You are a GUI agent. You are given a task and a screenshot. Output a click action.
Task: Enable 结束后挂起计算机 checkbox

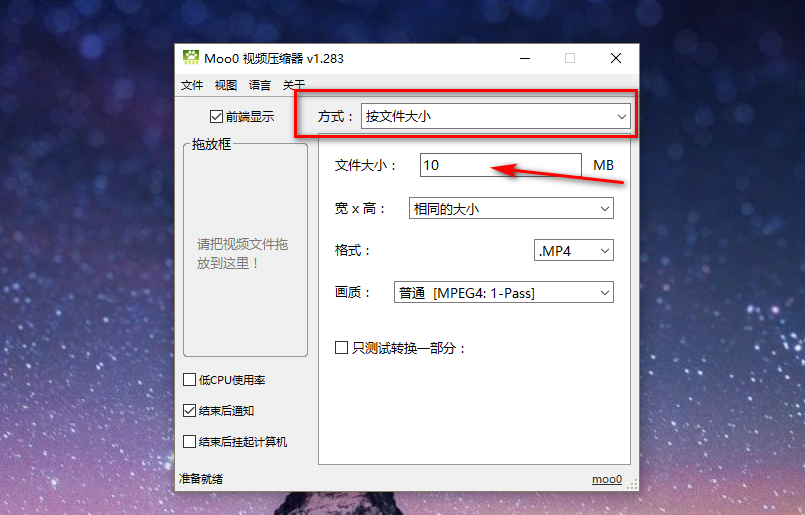tap(189, 442)
